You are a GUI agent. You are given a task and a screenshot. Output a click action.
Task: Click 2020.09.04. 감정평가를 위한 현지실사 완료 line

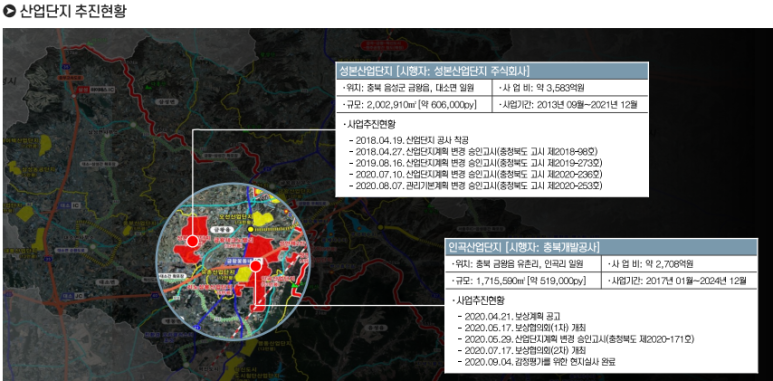pyautogui.click(x=537, y=363)
